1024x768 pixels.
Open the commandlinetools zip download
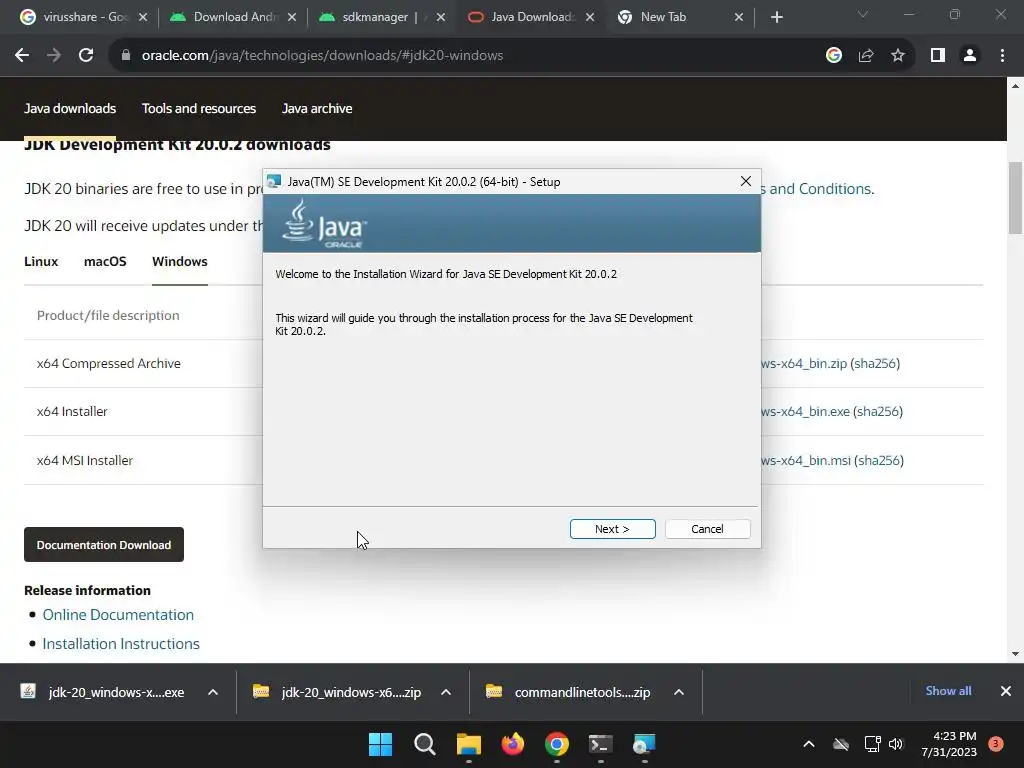coord(569,692)
